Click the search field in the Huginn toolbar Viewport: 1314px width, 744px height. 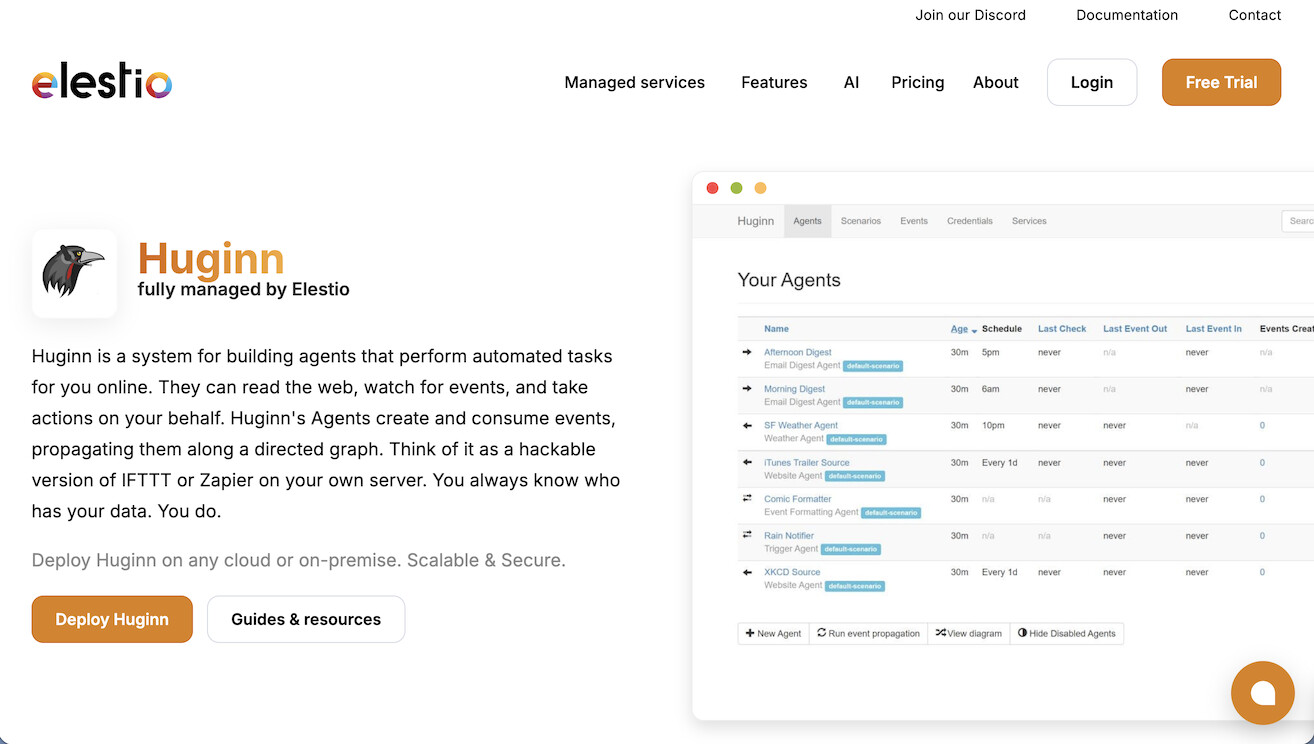point(1300,221)
